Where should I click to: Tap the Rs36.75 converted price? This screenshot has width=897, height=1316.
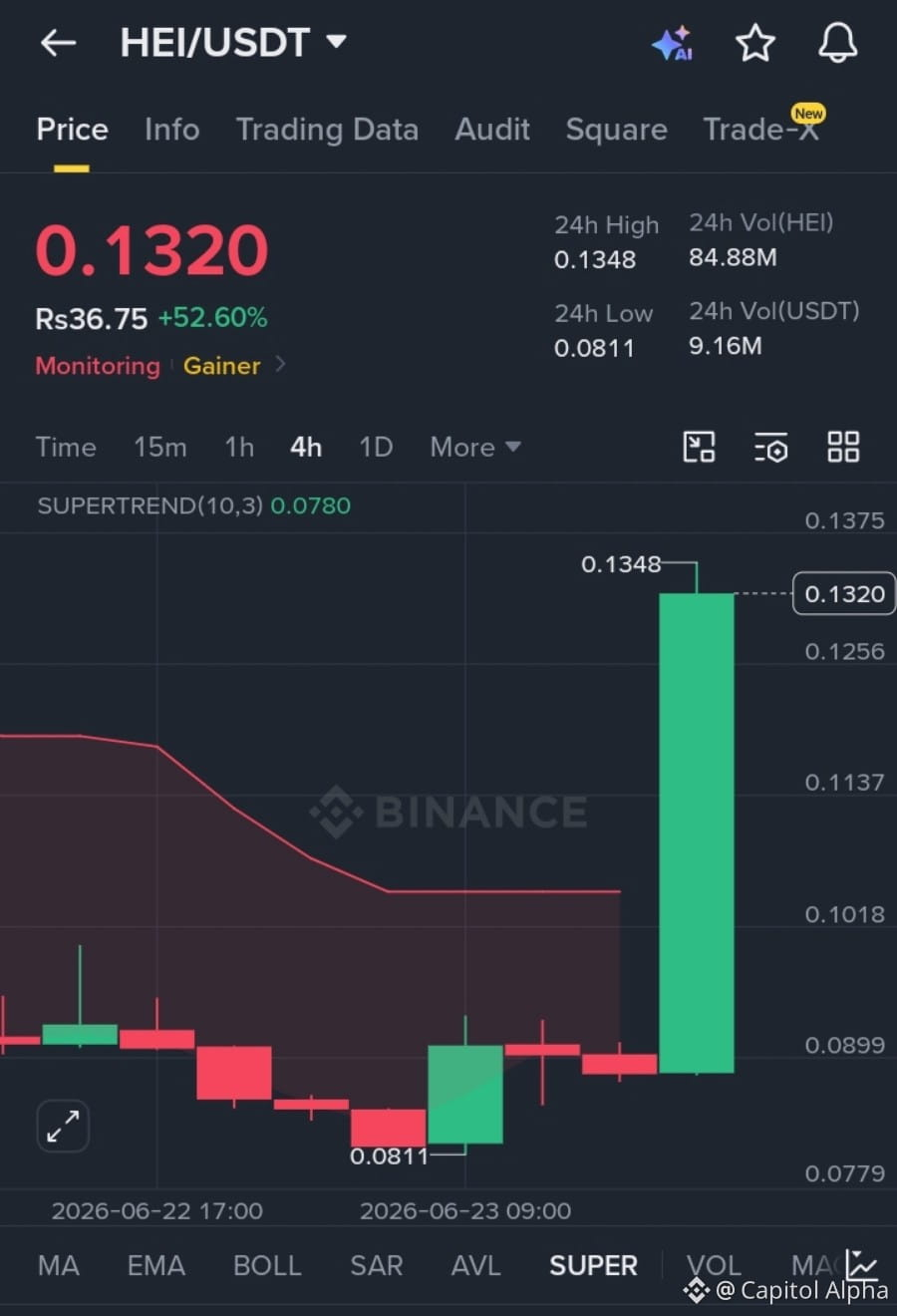click(x=91, y=319)
